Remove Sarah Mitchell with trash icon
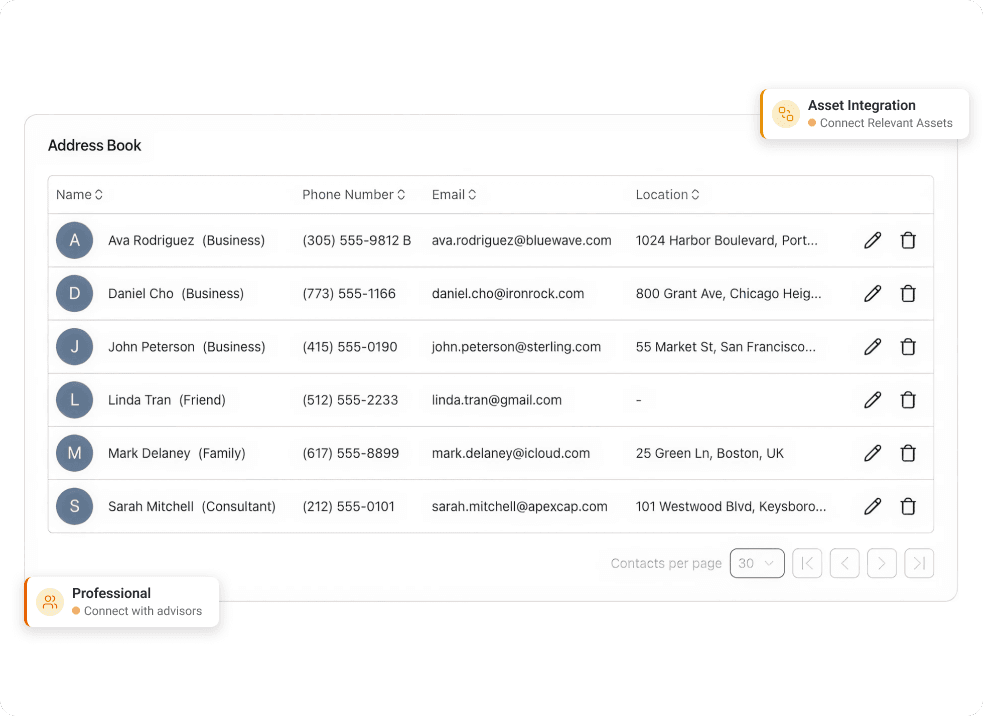 point(908,506)
